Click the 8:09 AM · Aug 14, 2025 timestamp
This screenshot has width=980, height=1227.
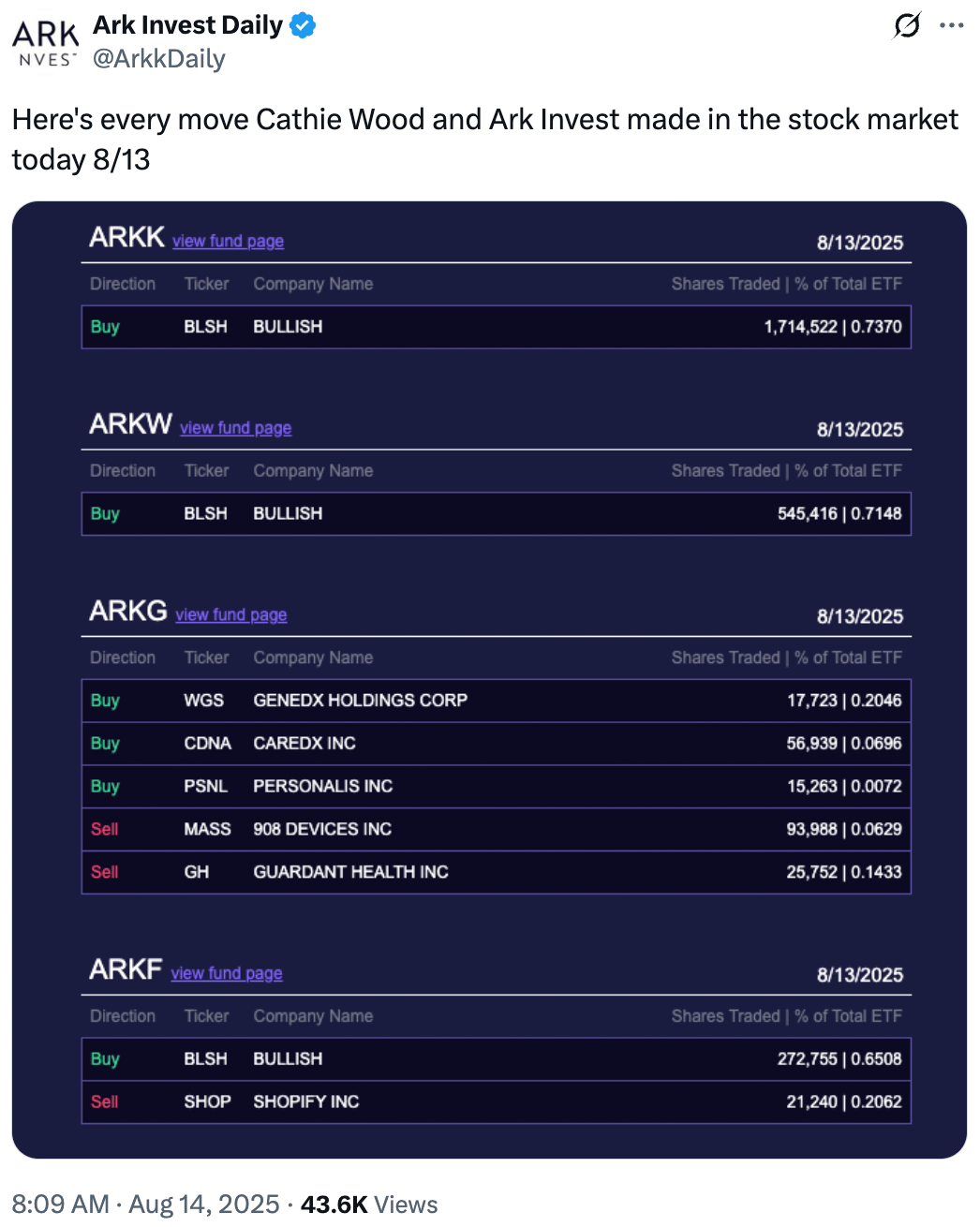pyautogui.click(x=145, y=1204)
